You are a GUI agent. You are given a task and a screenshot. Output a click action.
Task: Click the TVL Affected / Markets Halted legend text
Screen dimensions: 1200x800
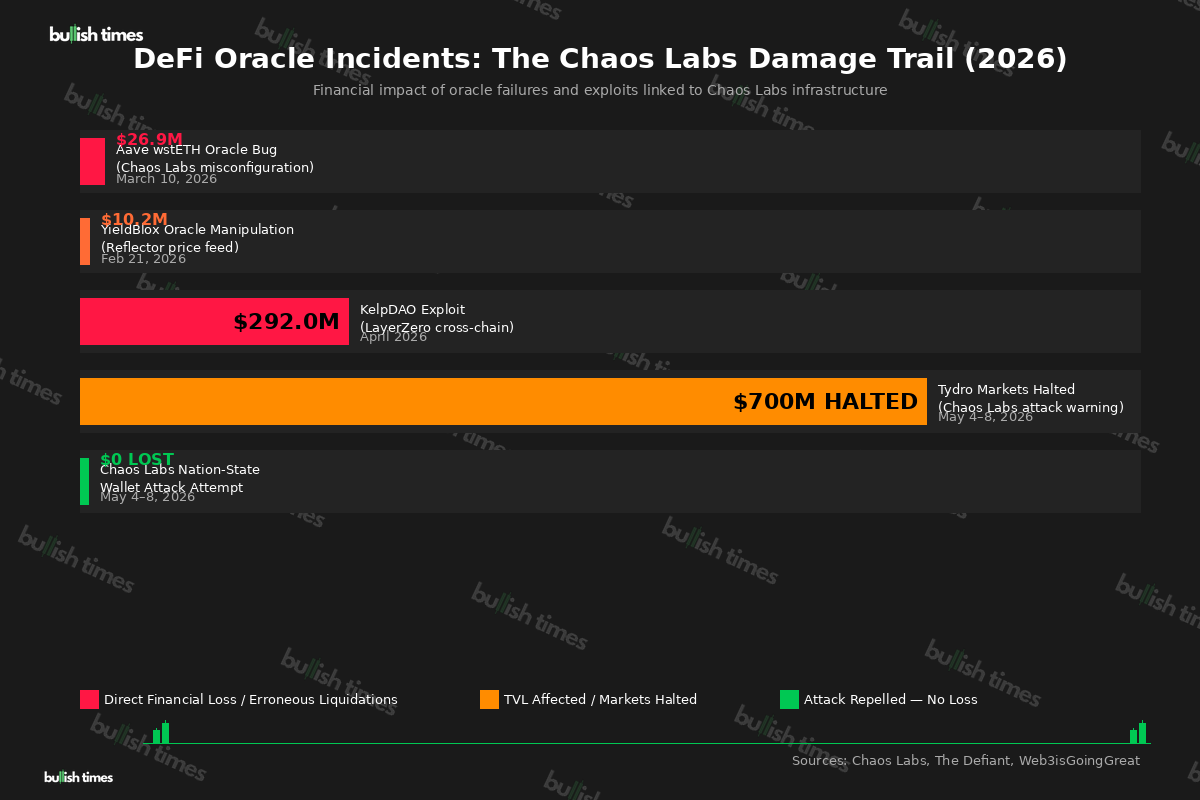[x=600, y=700]
